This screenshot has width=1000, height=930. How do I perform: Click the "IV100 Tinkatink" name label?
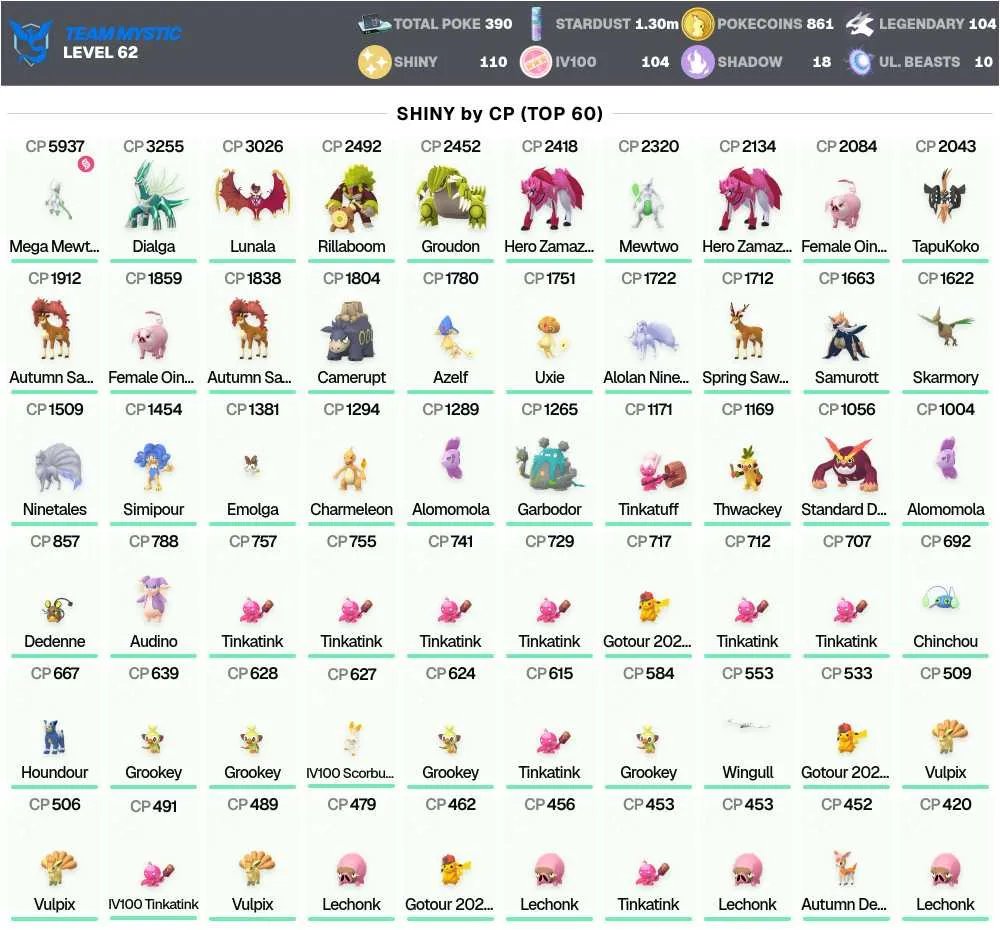[154, 904]
